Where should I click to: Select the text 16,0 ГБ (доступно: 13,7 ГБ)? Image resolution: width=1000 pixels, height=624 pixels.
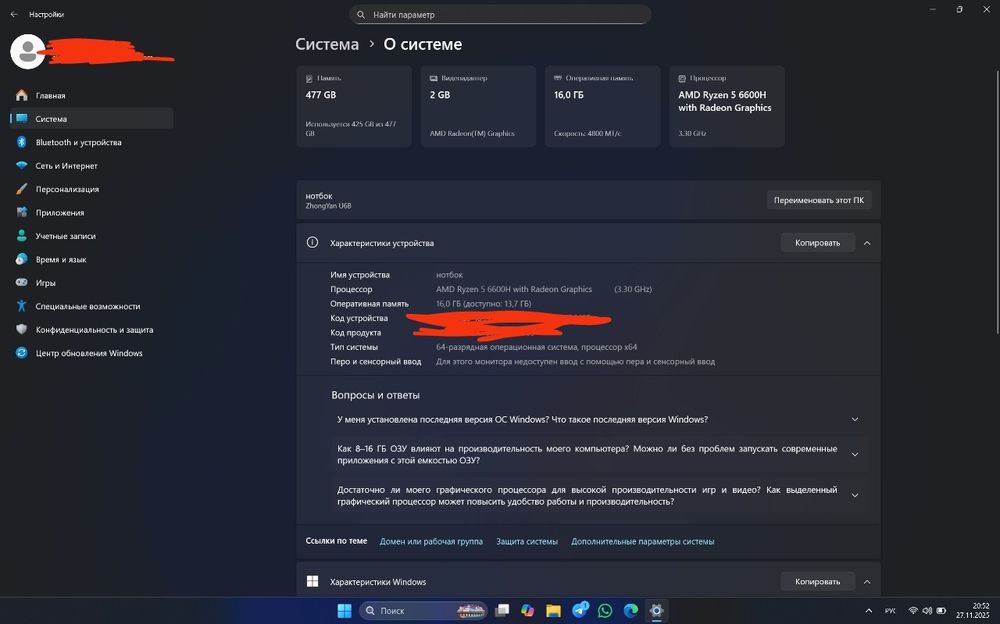point(483,304)
